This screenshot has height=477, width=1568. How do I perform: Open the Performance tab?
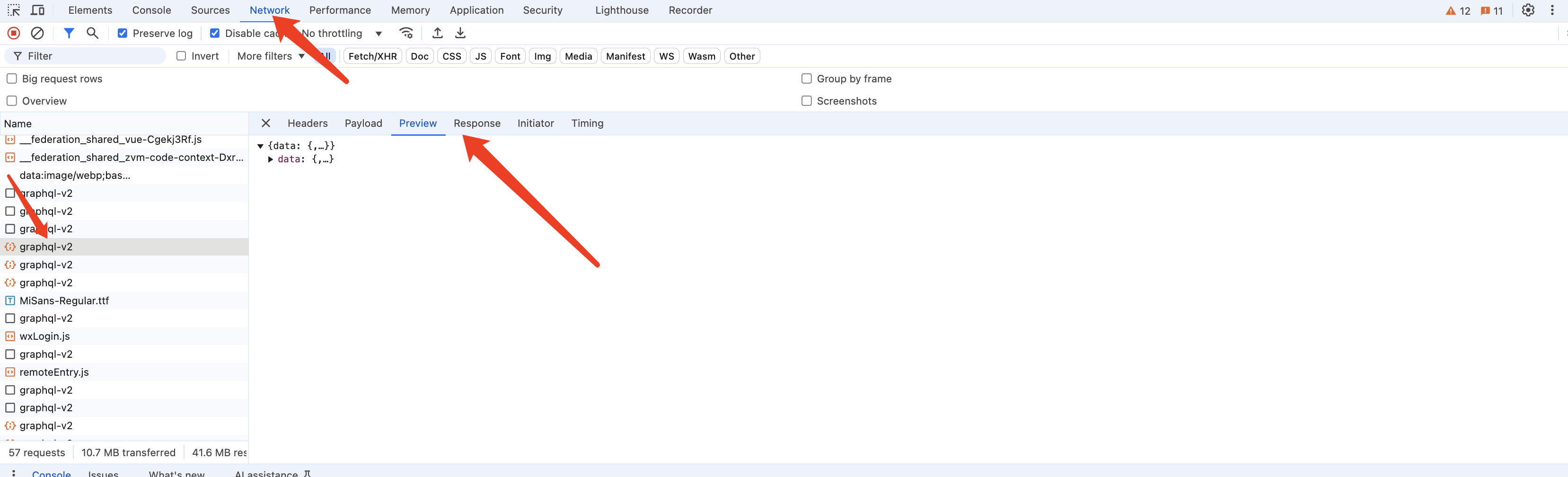coord(340,10)
